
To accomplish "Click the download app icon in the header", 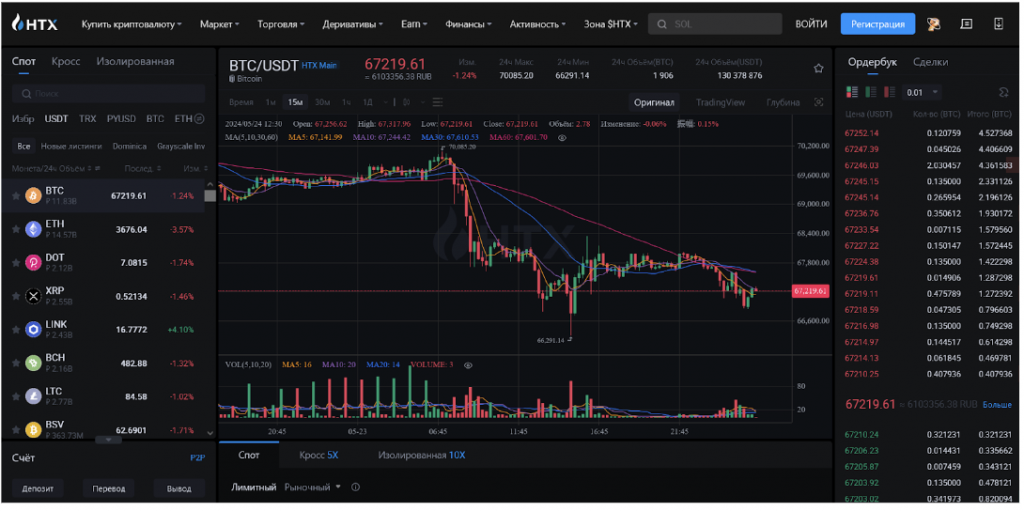I will click(x=999, y=23).
